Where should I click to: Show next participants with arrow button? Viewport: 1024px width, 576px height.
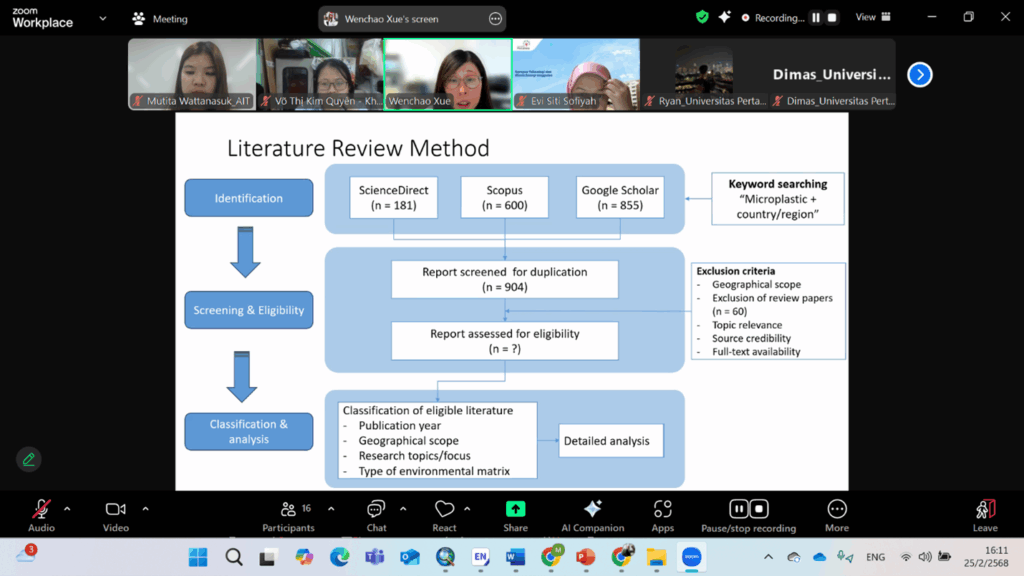coord(919,74)
